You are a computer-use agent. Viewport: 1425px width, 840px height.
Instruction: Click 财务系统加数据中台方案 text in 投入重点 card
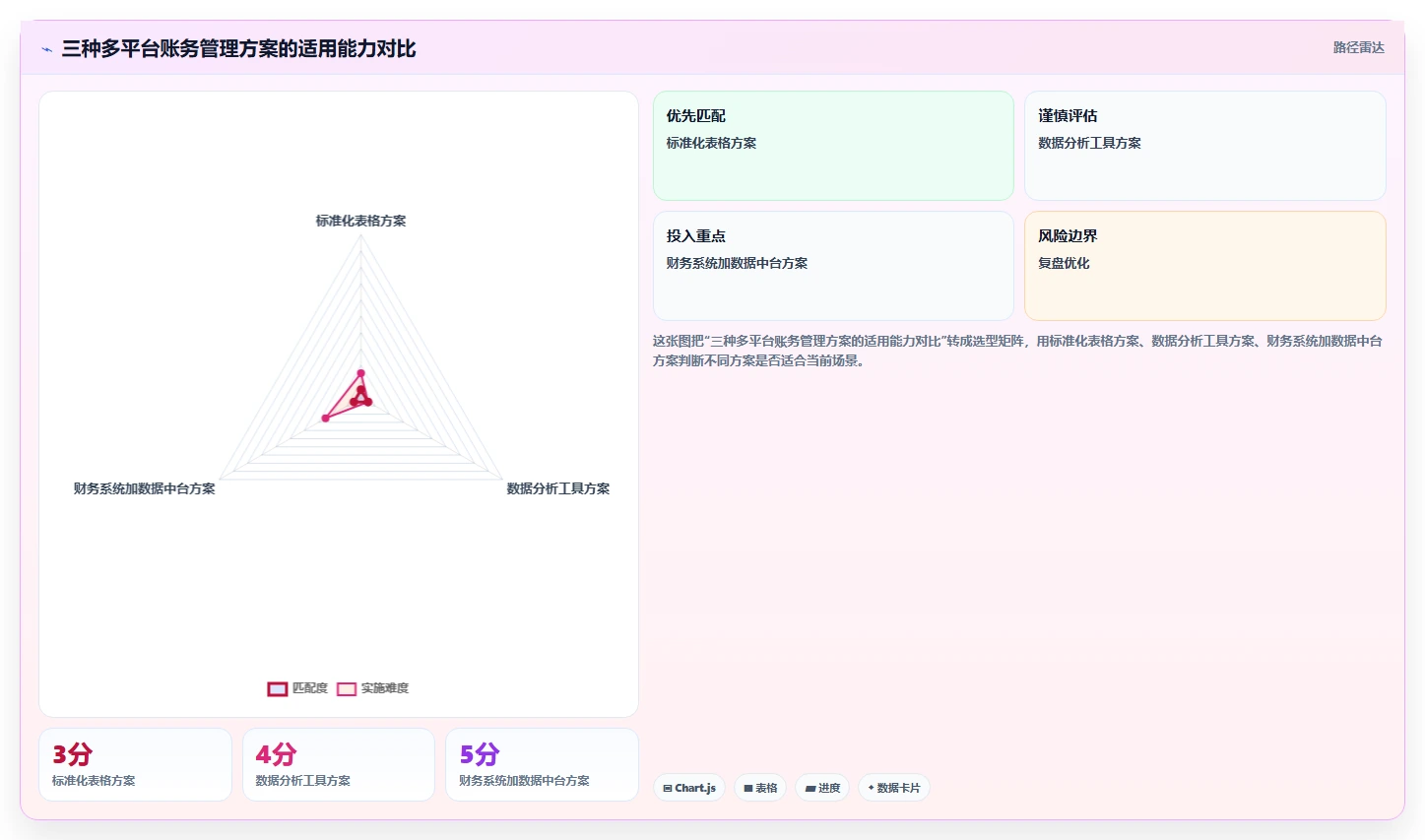click(737, 263)
